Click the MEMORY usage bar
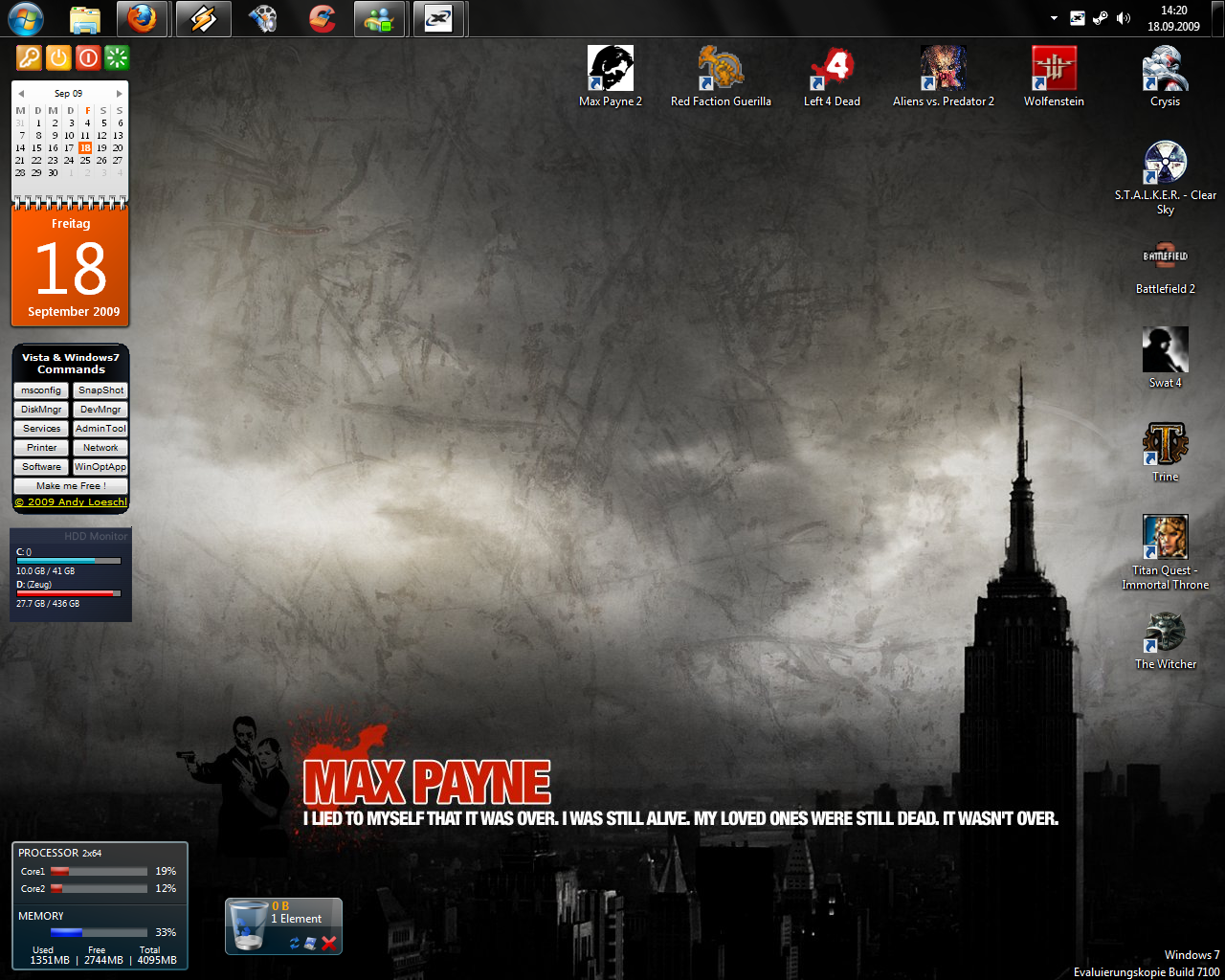Image resolution: width=1225 pixels, height=980 pixels. [99, 932]
